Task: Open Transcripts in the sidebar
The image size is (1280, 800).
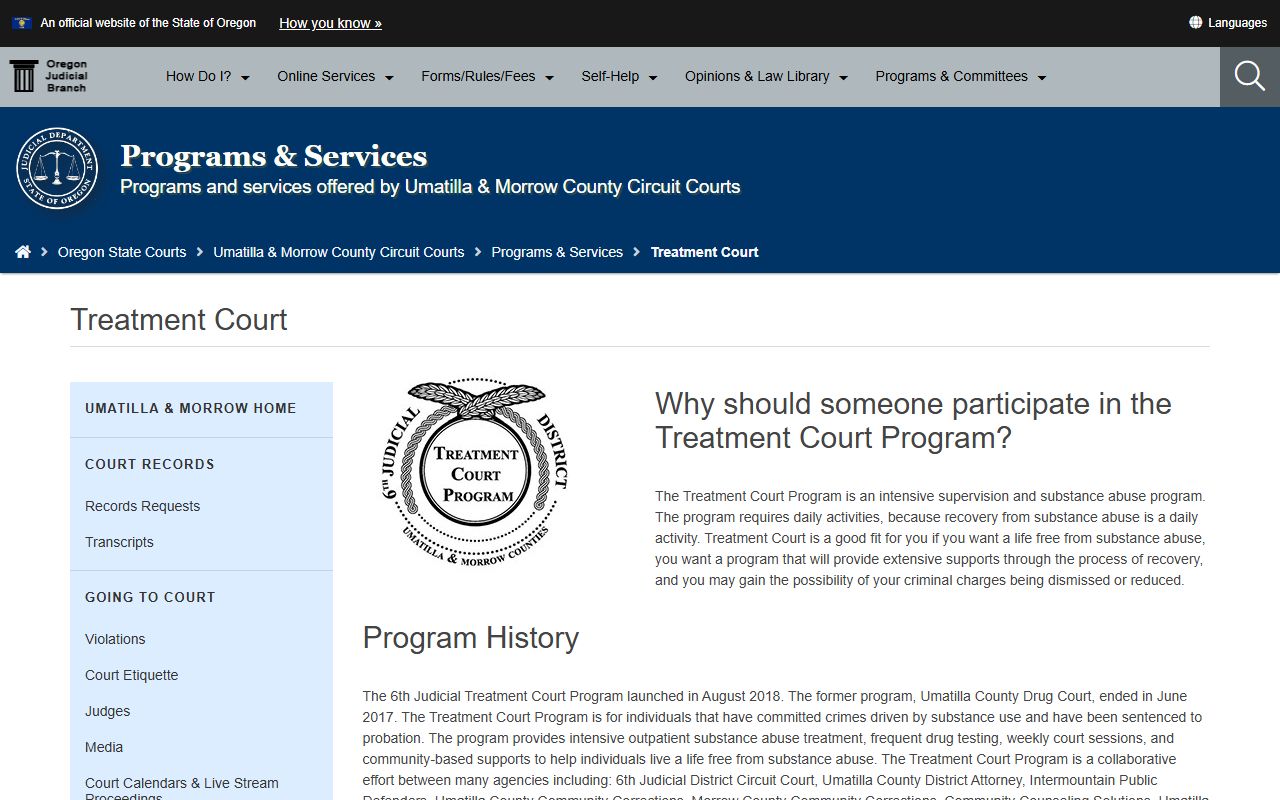Action: point(119,542)
